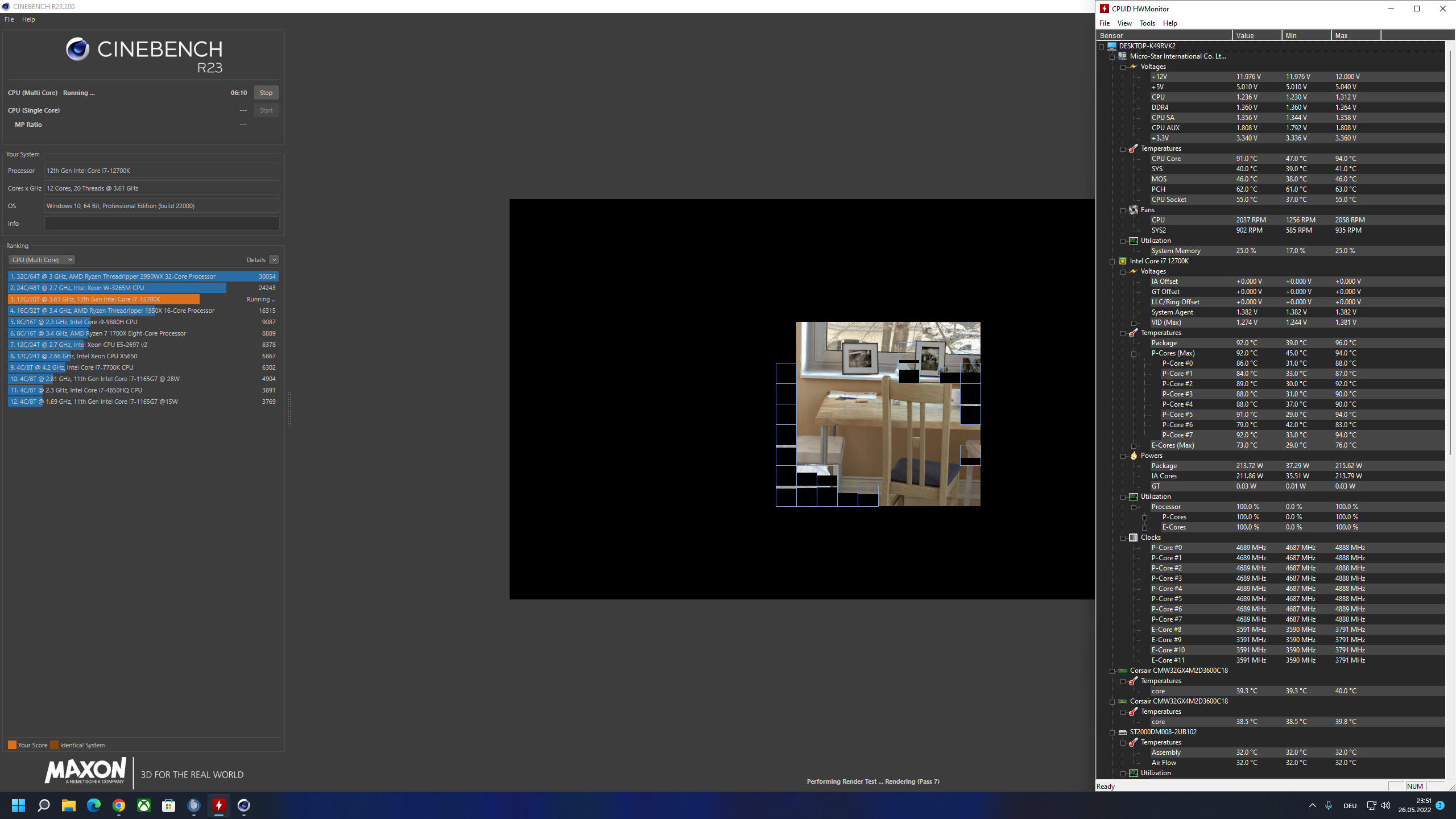Click the Start button for Single Core
Image resolution: width=1456 pixels, height=819 pixels.
pos(266,110)
